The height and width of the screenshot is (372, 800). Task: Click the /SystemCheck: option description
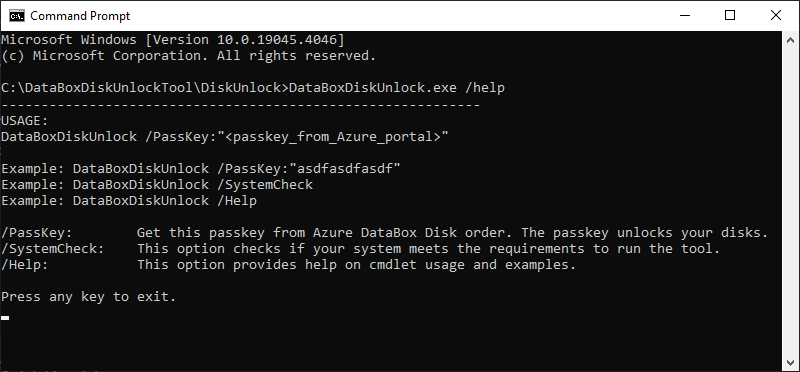[x=361, y=249]
